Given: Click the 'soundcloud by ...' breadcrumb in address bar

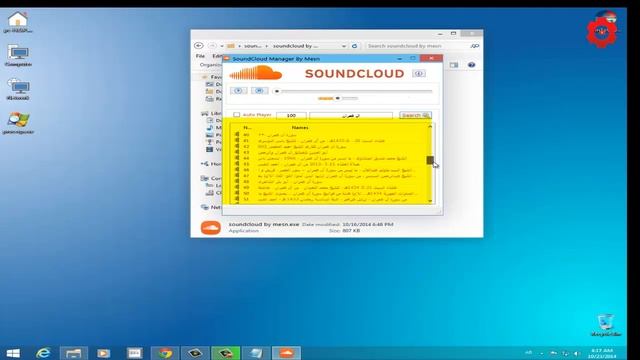Looking at the screenshot, I should pos(295,46).
